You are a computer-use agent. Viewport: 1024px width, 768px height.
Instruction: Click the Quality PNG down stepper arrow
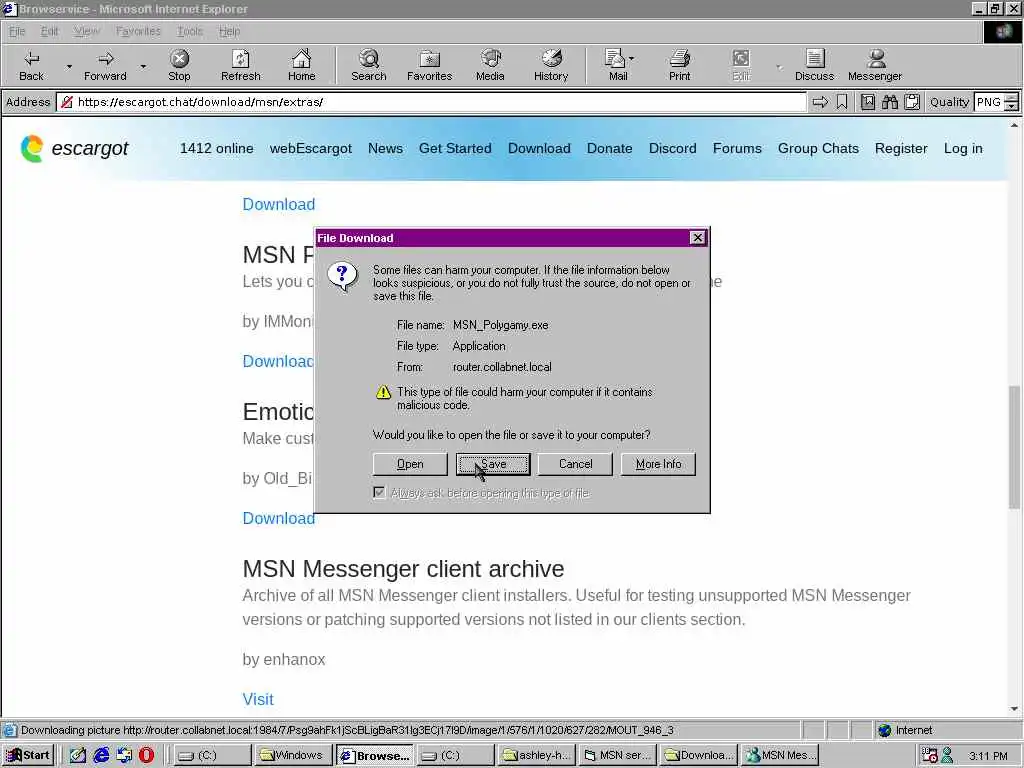(x=1012, y=106)
